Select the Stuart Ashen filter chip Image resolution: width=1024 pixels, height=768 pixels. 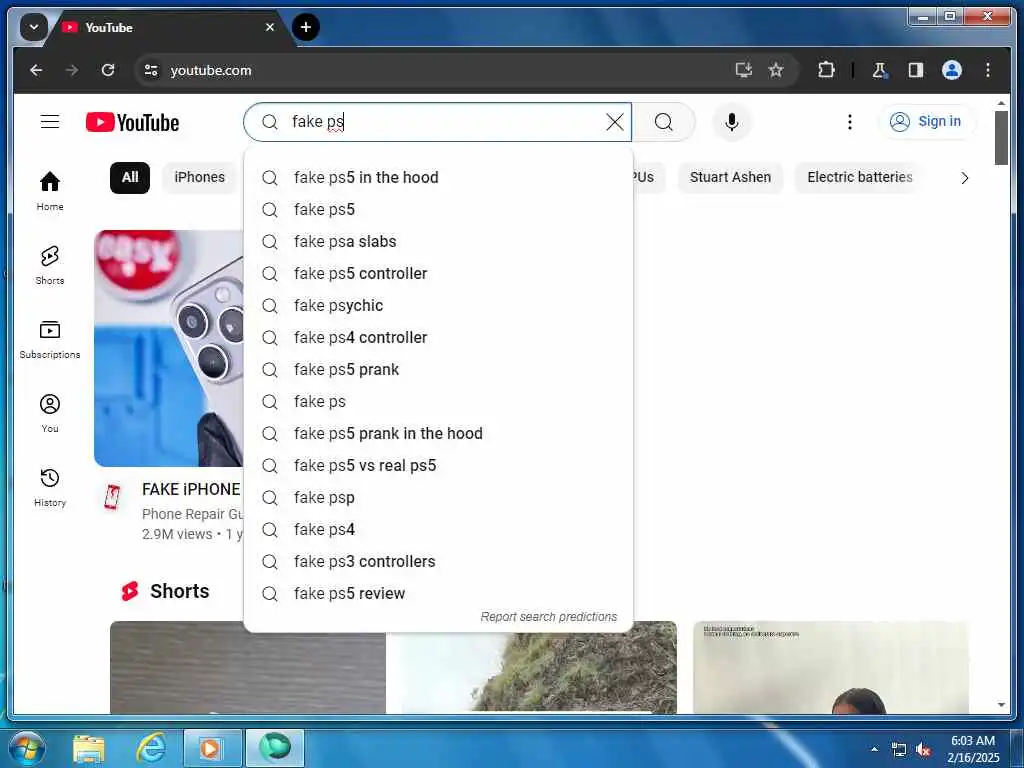pos(730,178)
